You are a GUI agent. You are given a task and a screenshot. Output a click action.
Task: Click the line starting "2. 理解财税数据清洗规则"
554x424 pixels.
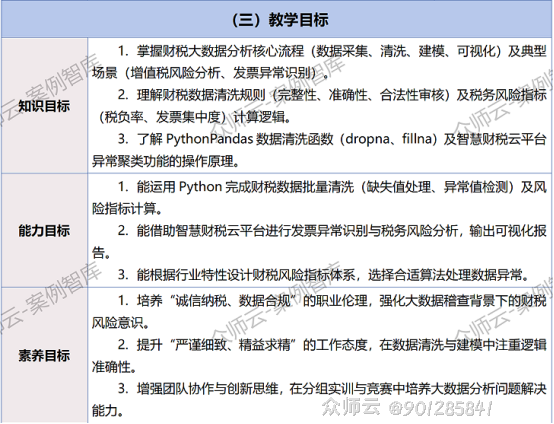point(332,95)
